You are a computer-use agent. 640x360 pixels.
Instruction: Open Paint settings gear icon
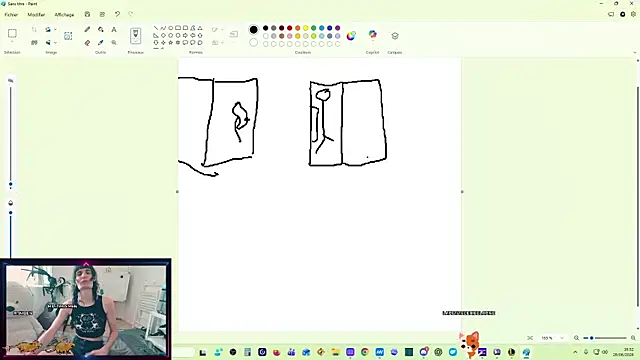tap(633, 14)
